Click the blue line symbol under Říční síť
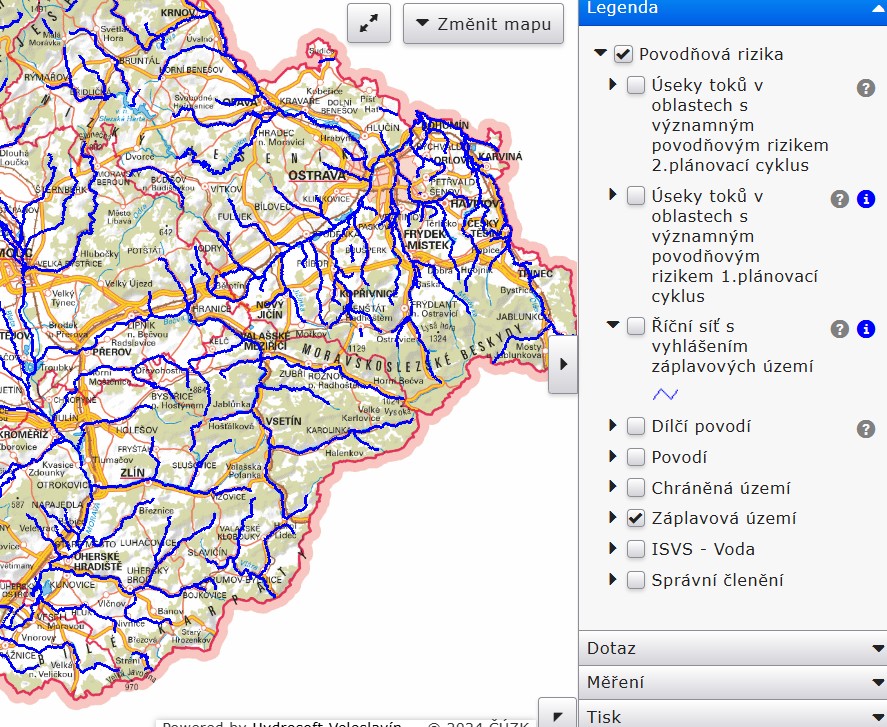Viewport: 887px width, 727px height. 666,394
